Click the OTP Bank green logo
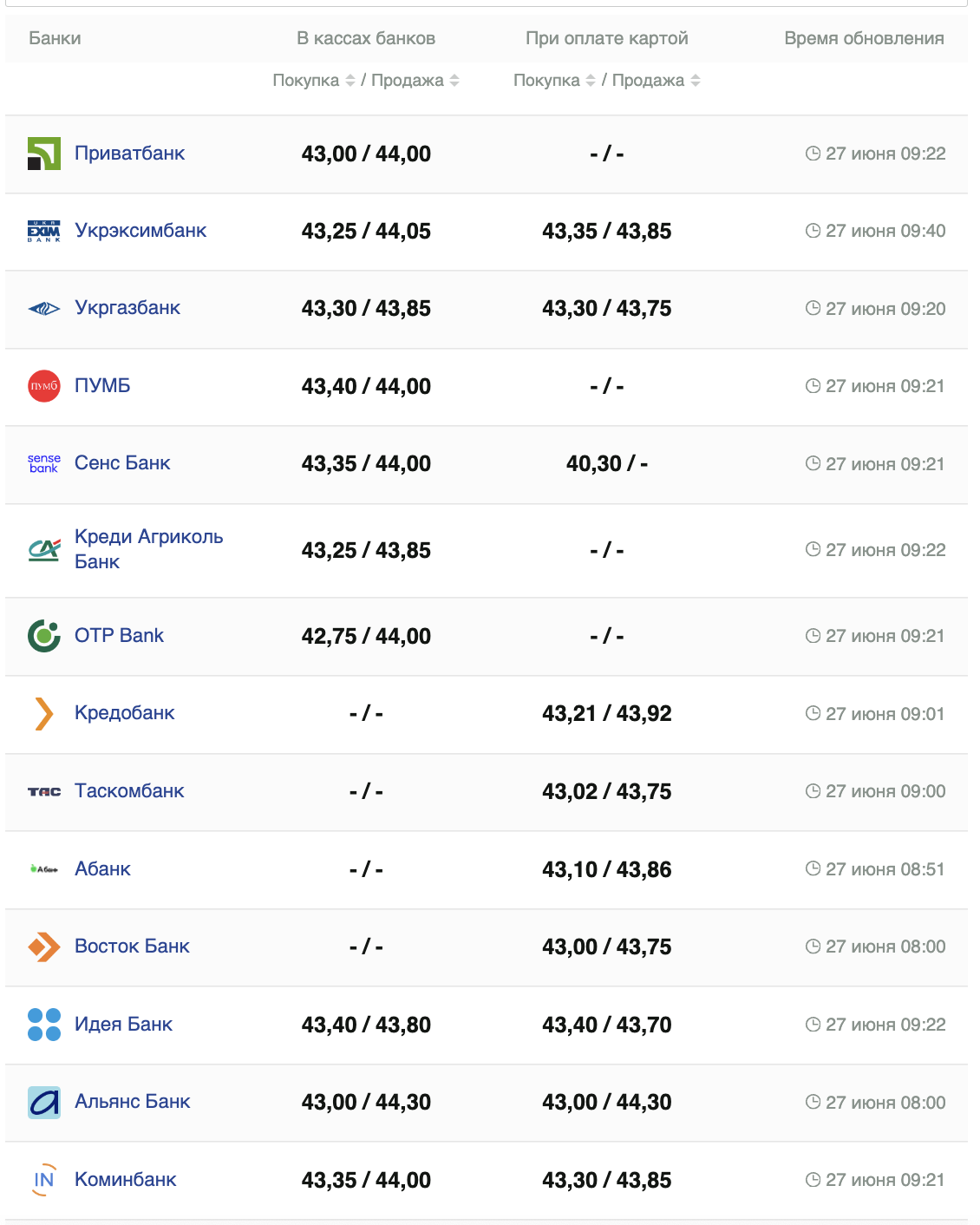The width and height of the screenshot is (980, 1225). [x=43, y=636]
